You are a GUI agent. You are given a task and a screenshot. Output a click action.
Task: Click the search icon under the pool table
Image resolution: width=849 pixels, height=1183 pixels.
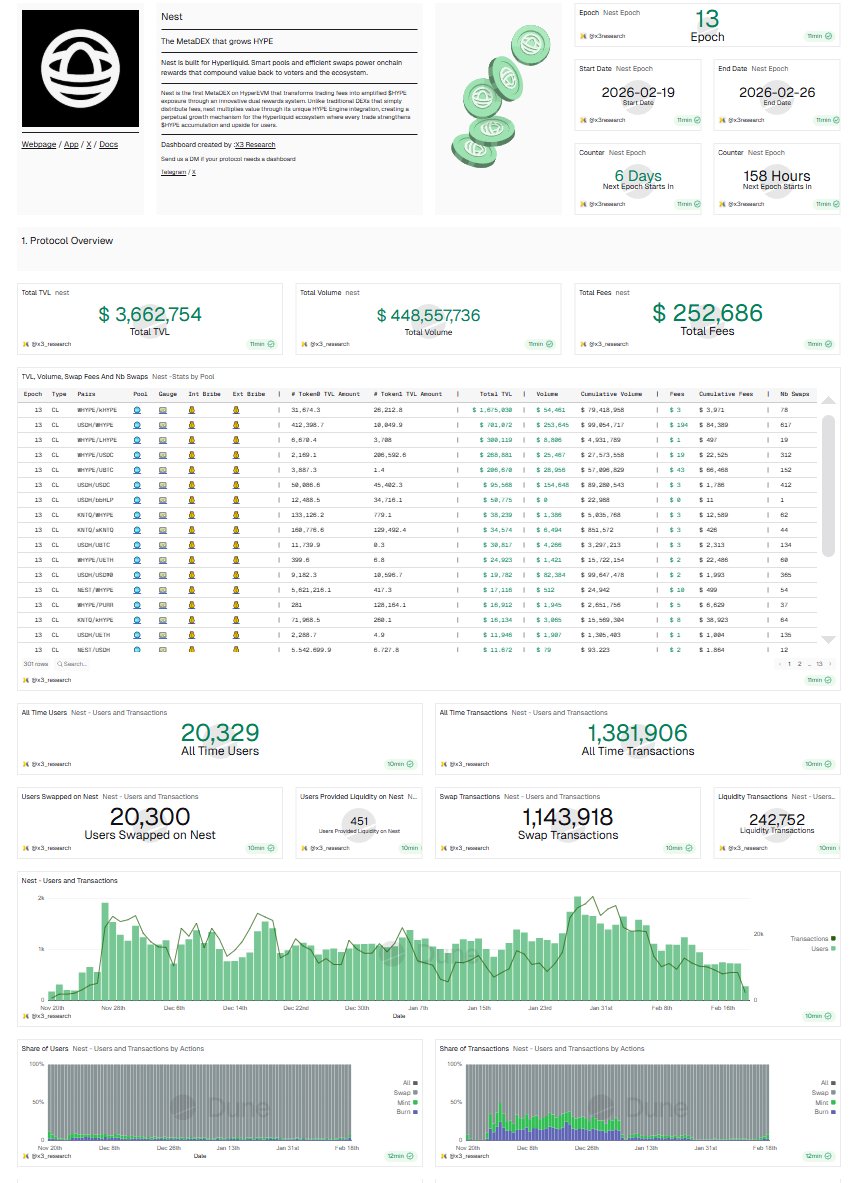coord(60,664)
